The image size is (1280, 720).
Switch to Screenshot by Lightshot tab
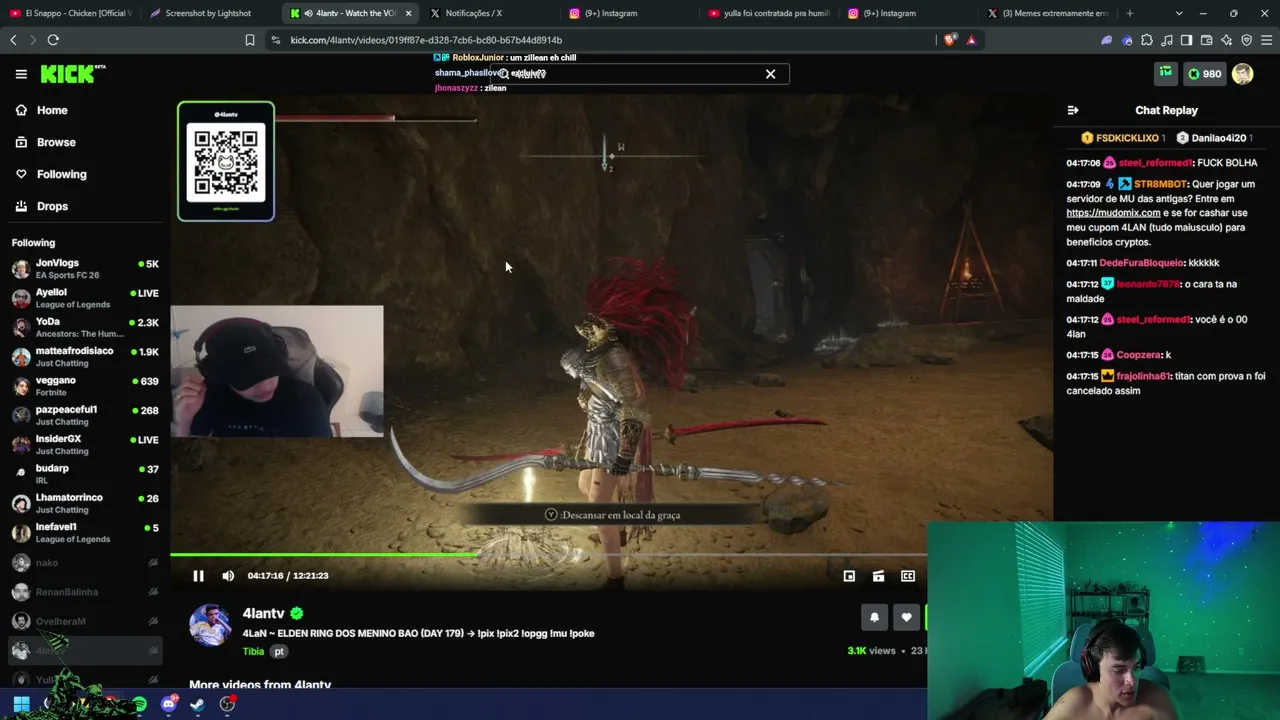tap(208, 13)
